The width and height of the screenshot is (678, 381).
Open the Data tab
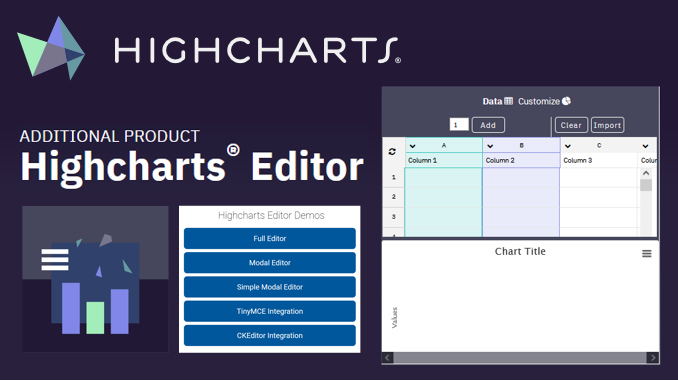497,101
